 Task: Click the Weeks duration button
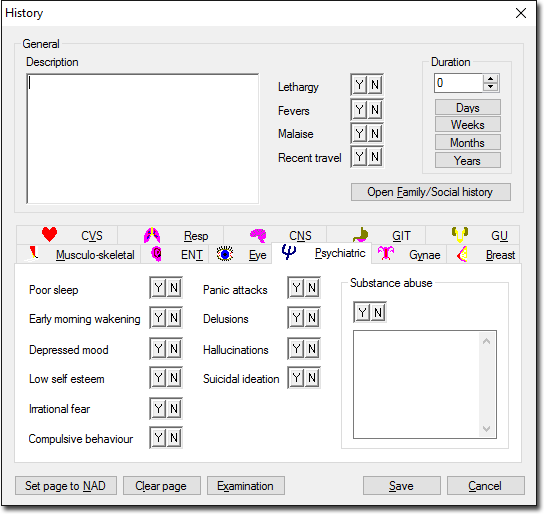[x=467, y=125]
